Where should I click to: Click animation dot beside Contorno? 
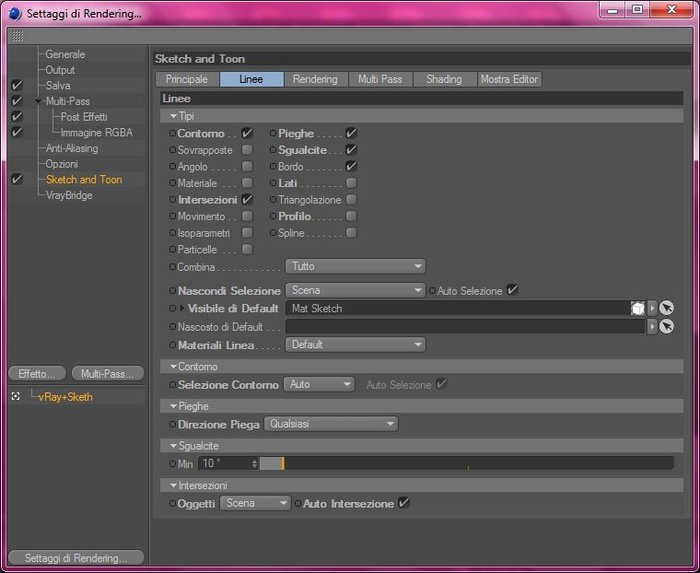tap(172, 133)
